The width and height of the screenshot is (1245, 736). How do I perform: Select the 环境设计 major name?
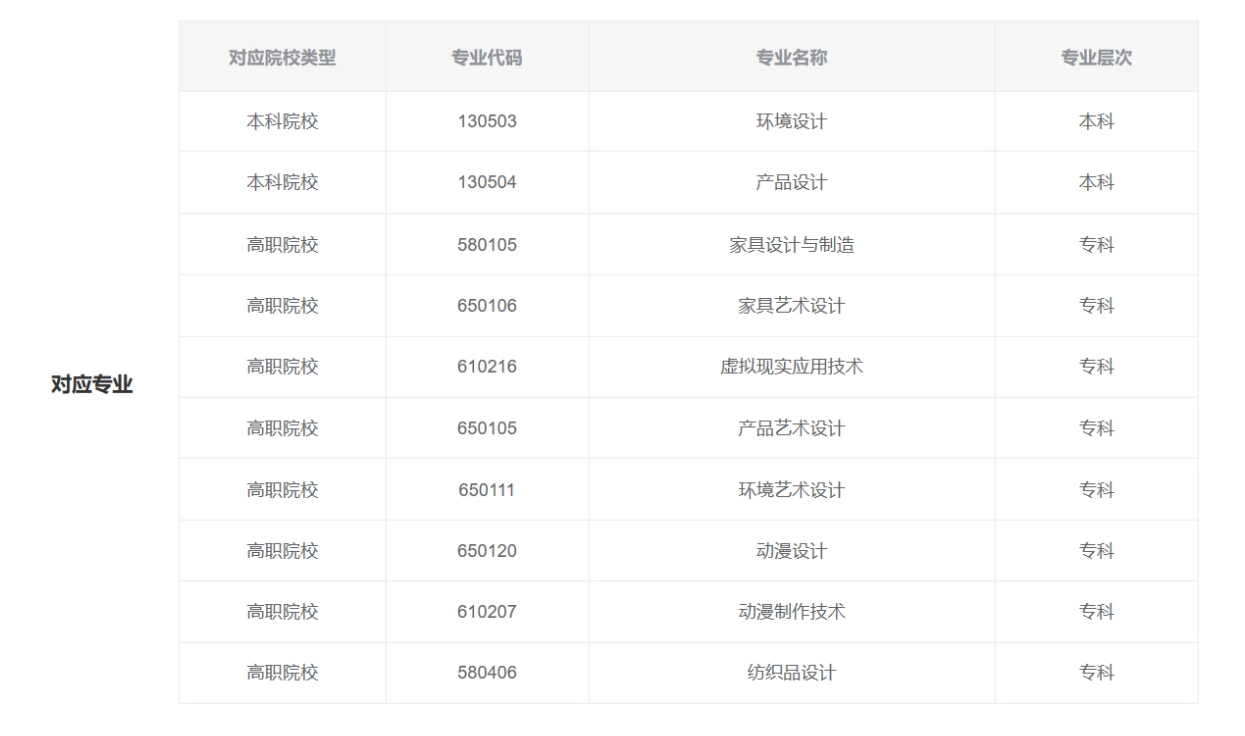(x=791, y=122)
